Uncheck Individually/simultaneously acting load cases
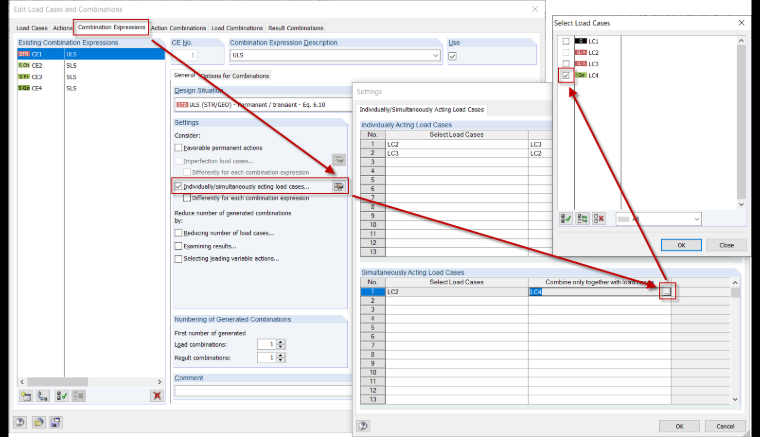 pos(178,186)
